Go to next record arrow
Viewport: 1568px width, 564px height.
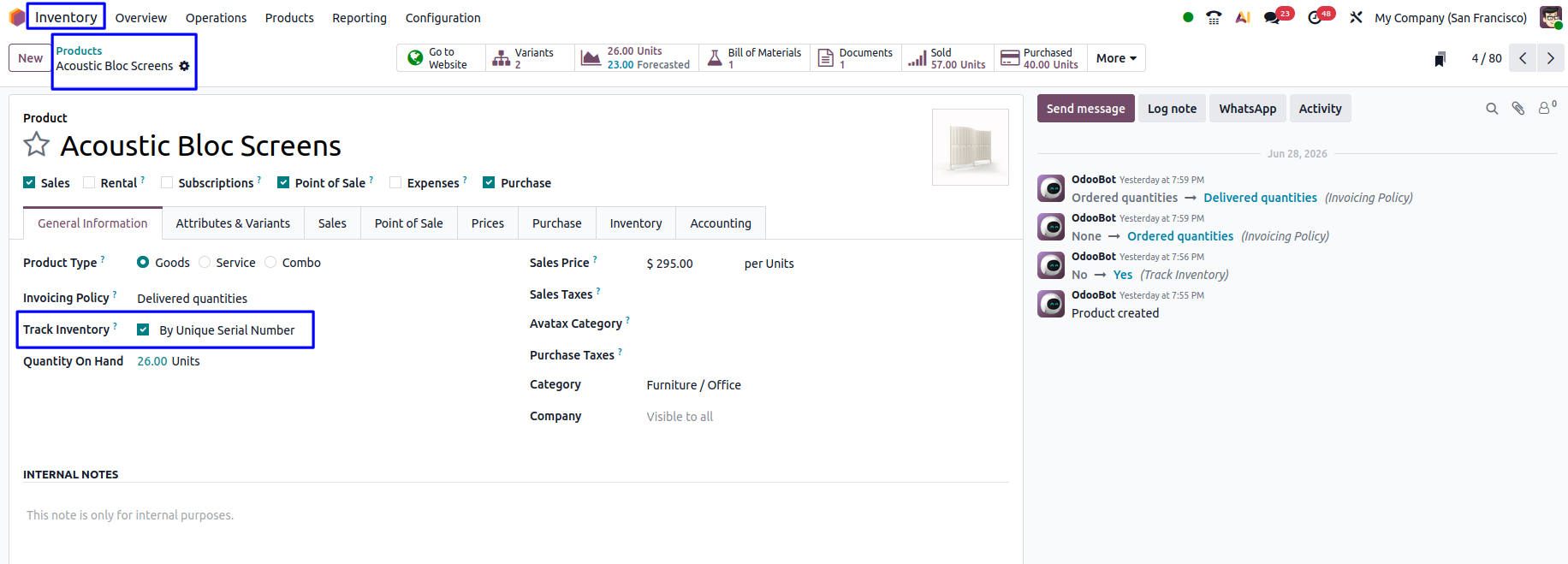[x=1550, y=58]
